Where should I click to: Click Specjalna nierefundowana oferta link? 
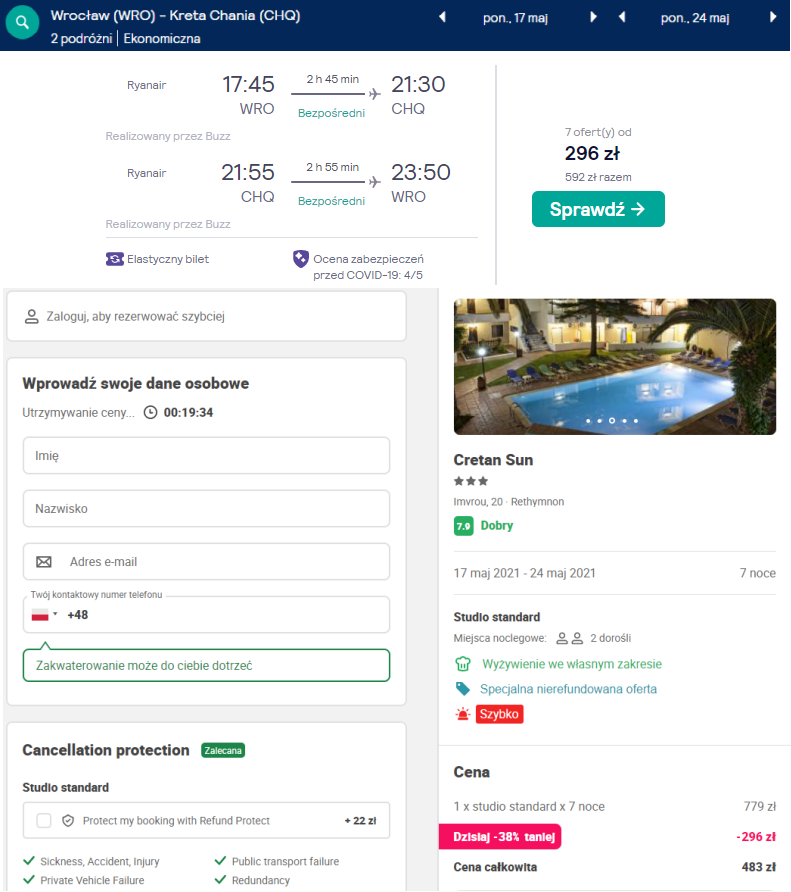coord(569,689)
